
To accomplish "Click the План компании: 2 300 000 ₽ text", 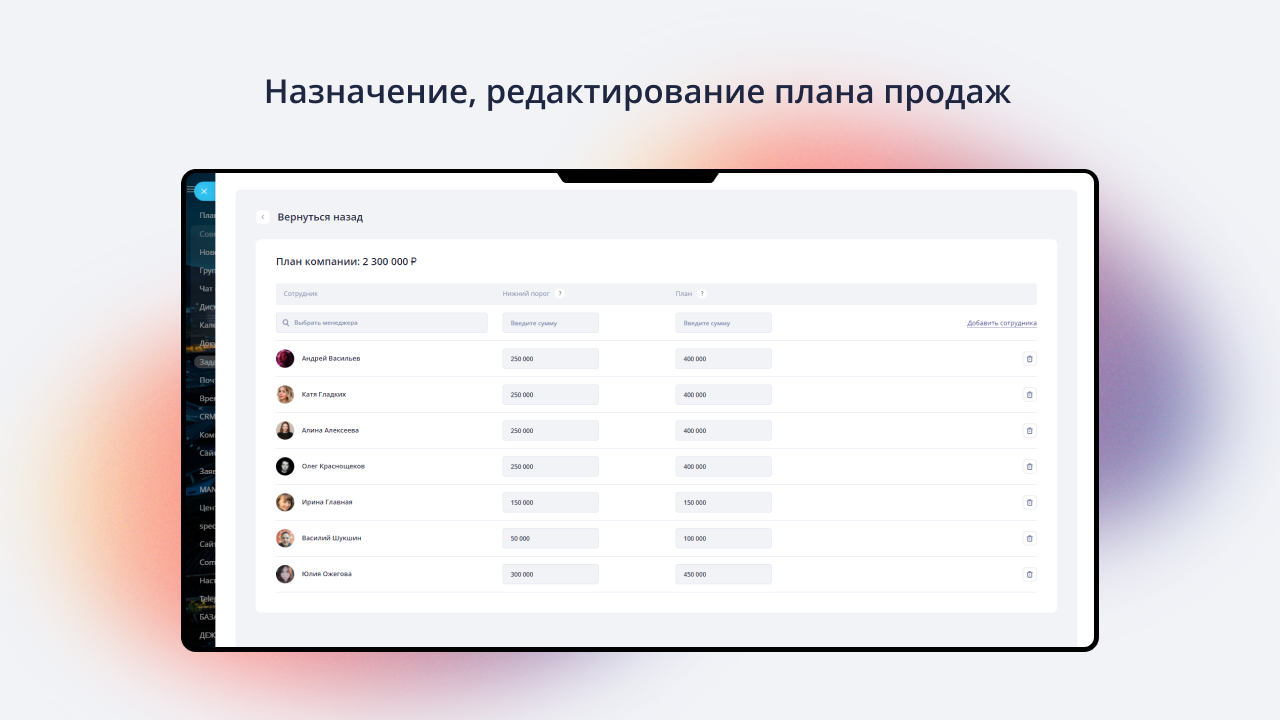I will (346, 262).
